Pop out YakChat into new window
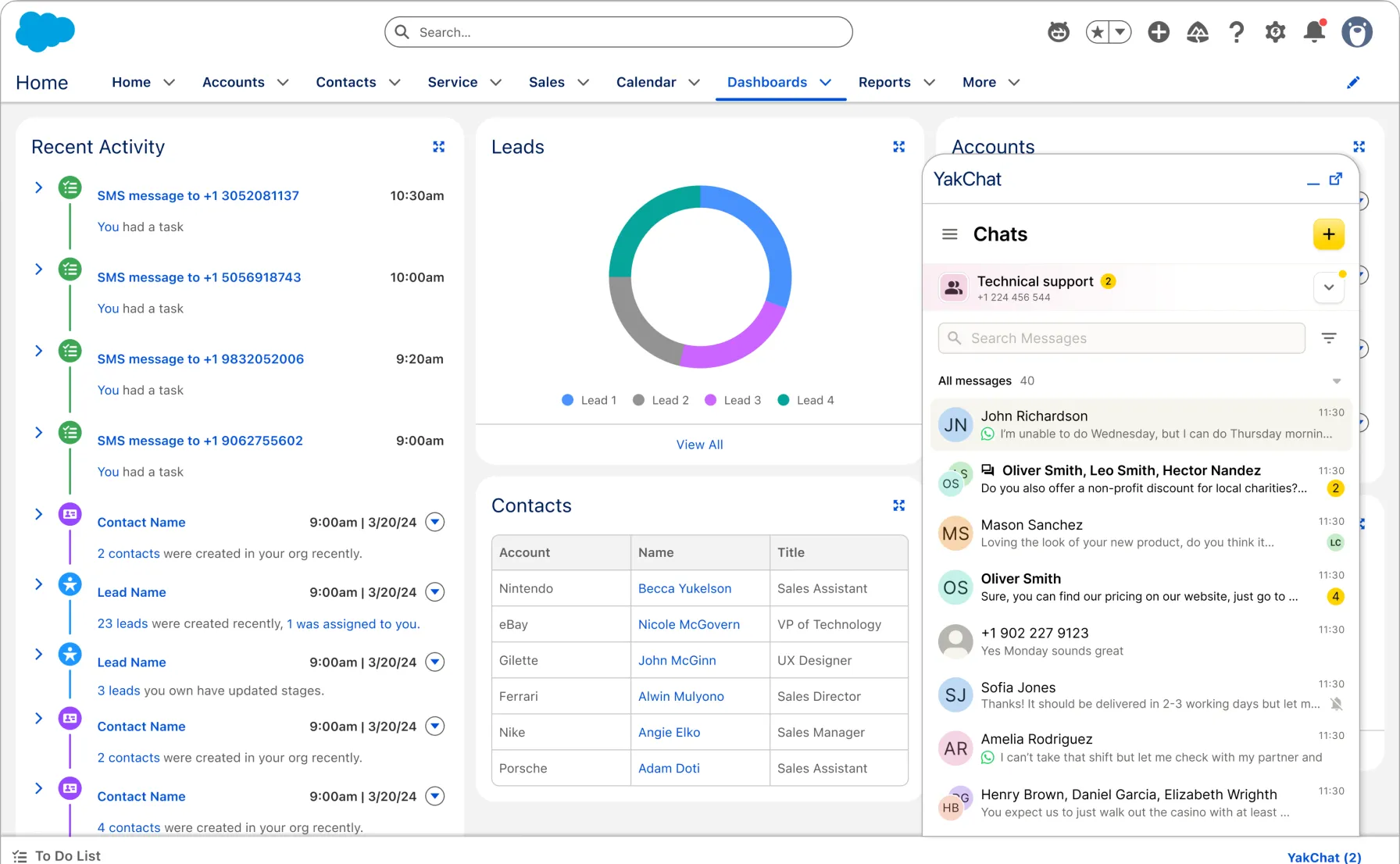Screen dimensions: 1400x864 pyautogui.click(x=1336, y=179)
